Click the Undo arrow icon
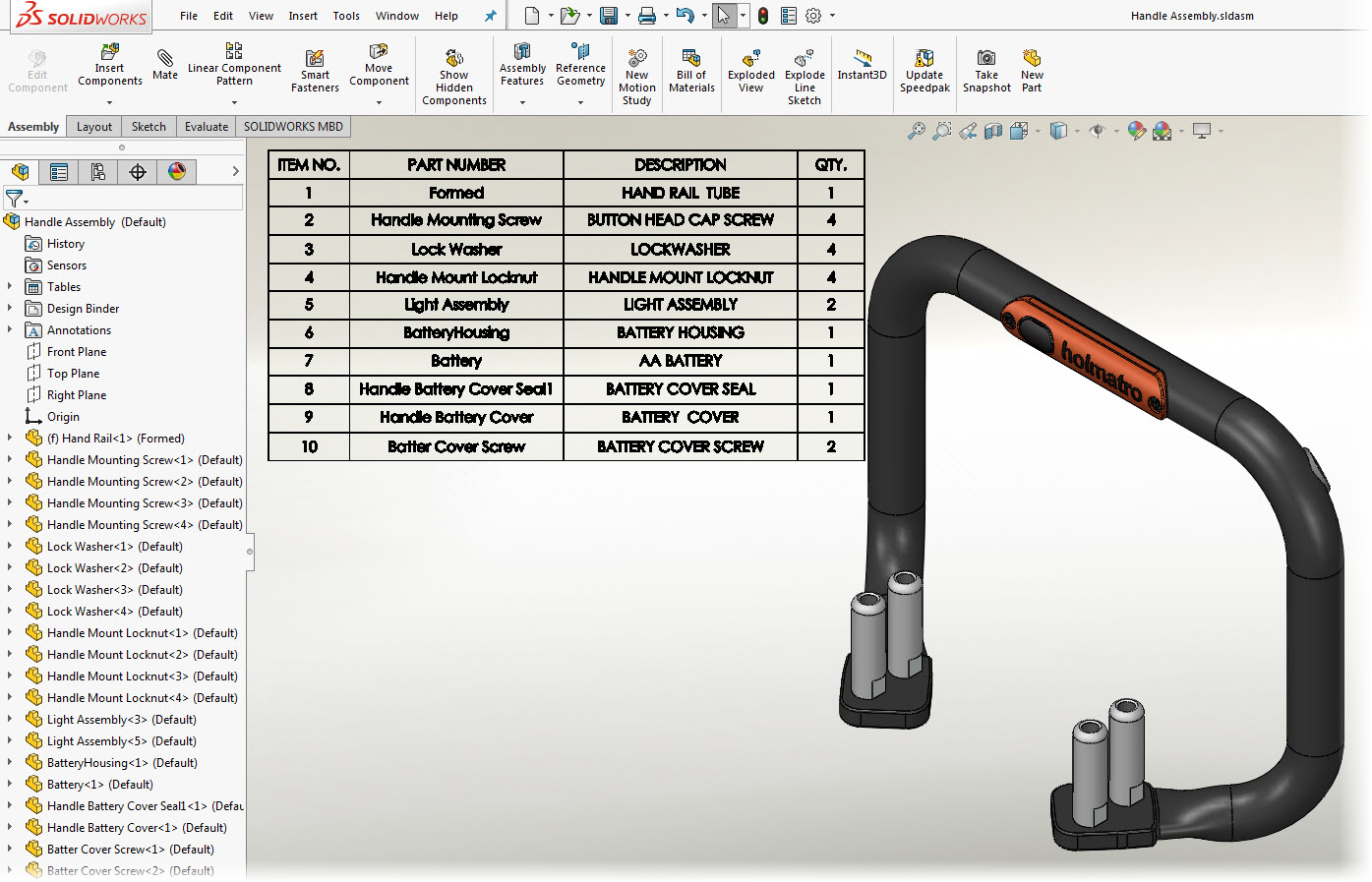The height and width of the screenshot is (882, 1372). (686, 16)
